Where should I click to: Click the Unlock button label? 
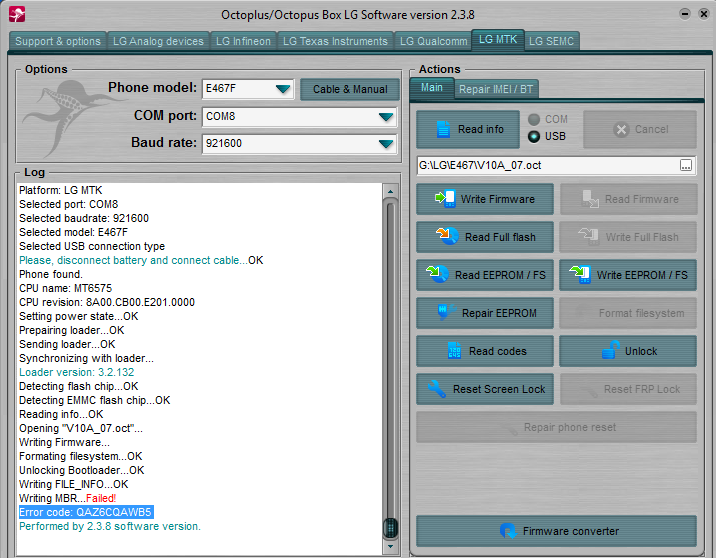641,351
